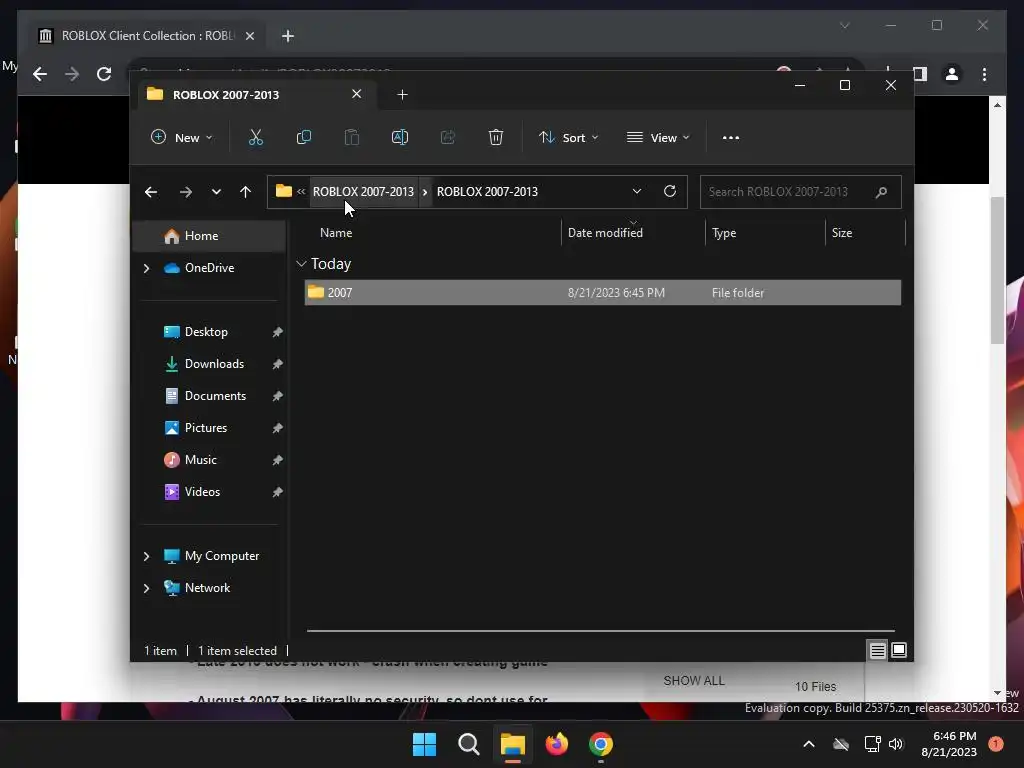The width and height of the screenshot is (1024, 768).
Task: Open Windows Start menu
Action: pyautogui.click(x=424, y=744)
